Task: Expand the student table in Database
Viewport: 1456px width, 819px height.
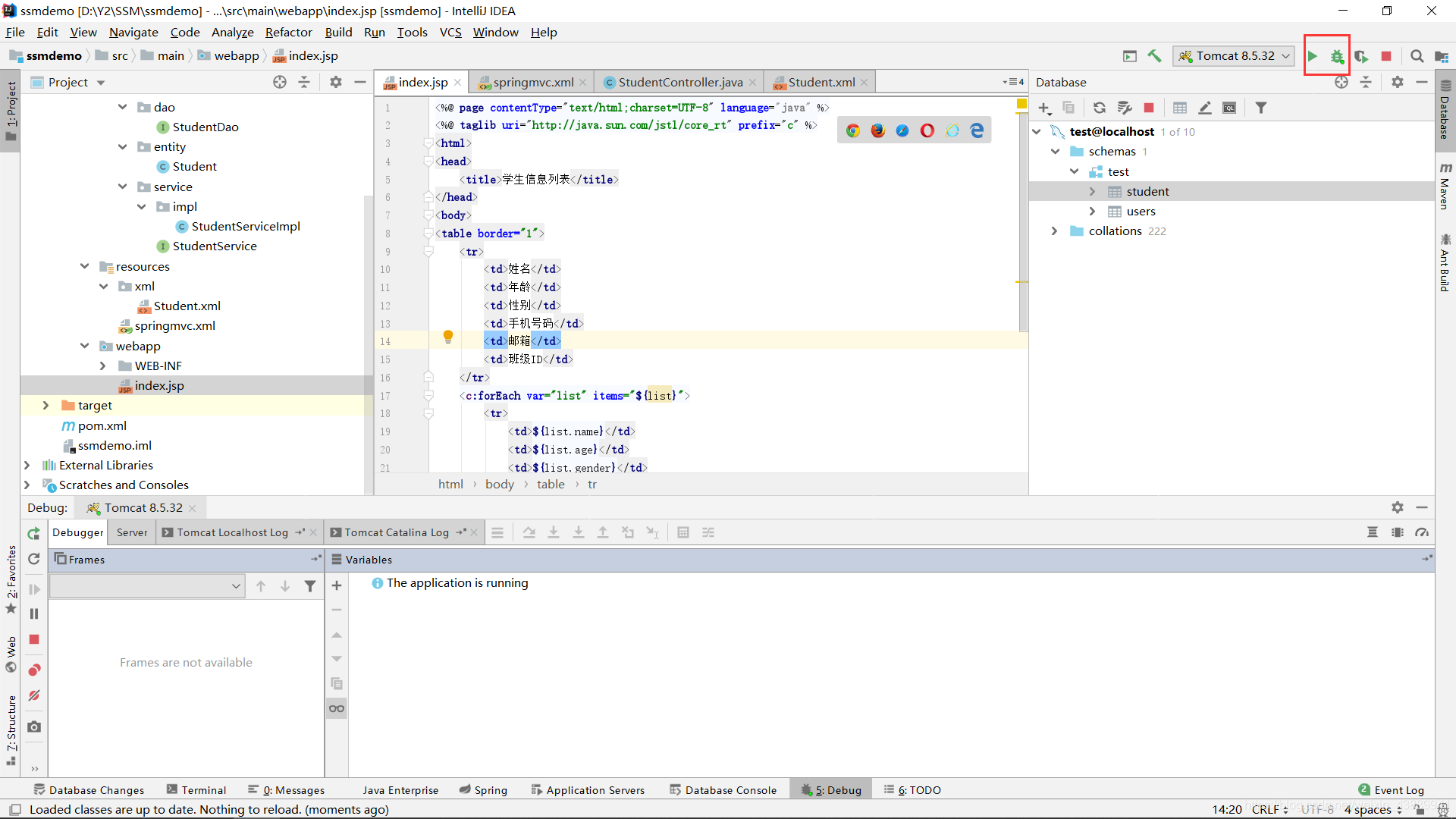Action: coord(1092,191)
